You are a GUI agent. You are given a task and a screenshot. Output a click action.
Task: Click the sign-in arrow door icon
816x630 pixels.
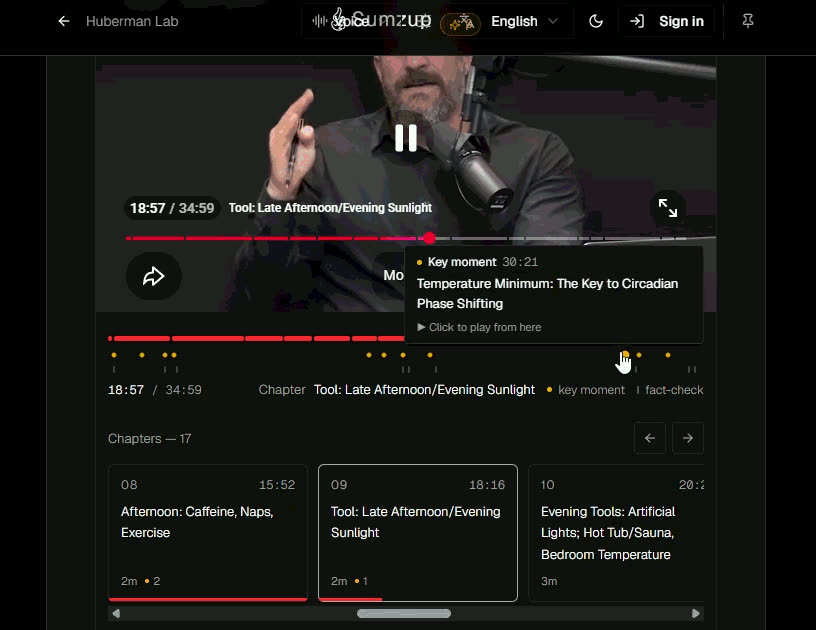coord(636,21)
